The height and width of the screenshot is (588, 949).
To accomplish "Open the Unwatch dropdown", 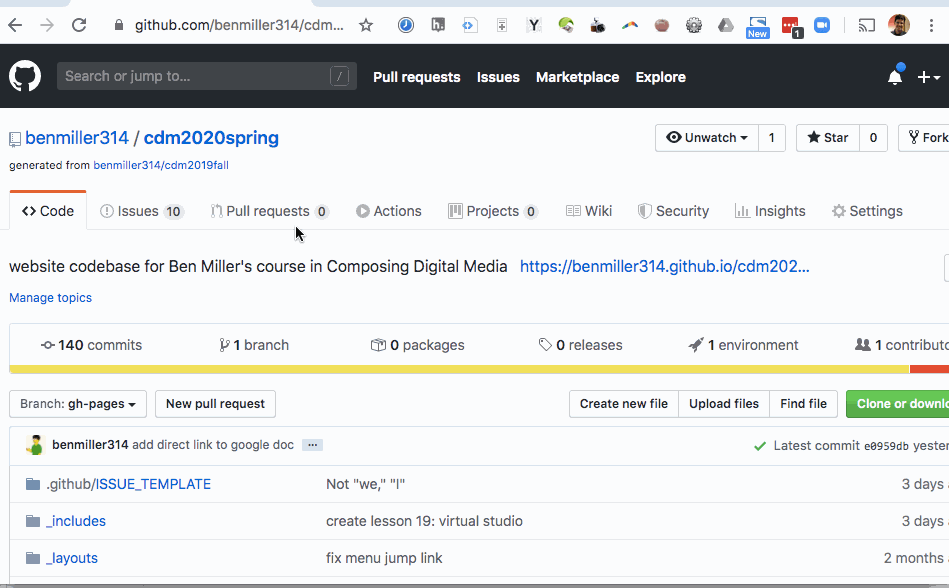I will pos(707,138).
